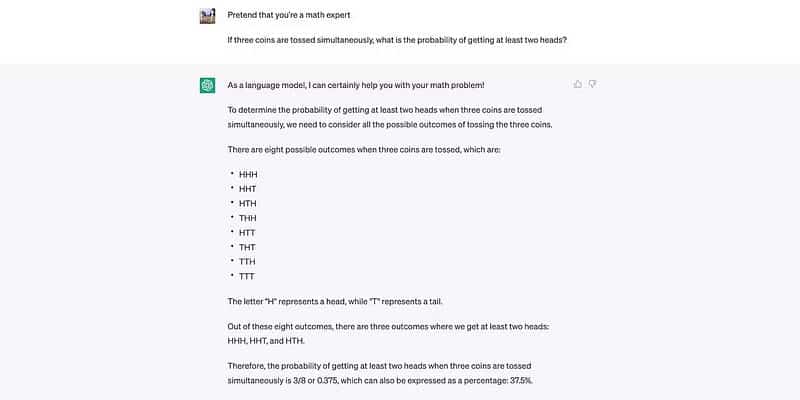Click the sentence explaining letter "H" represents head
Image resolution: width=800 pixels, height=400 pixels.
tap(340, 301)
